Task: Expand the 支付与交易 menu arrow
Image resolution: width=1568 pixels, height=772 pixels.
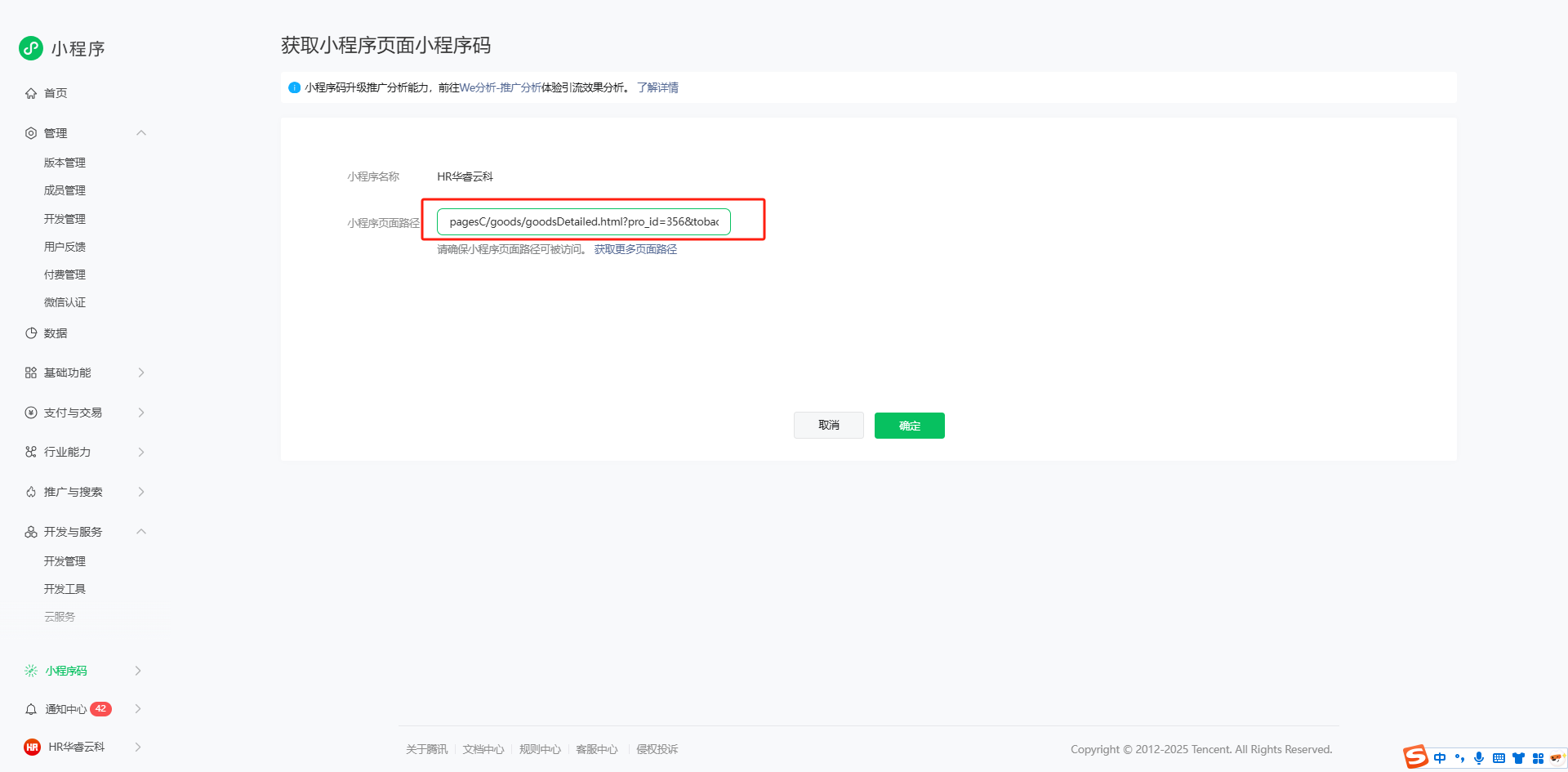Action: coord(141,413)
